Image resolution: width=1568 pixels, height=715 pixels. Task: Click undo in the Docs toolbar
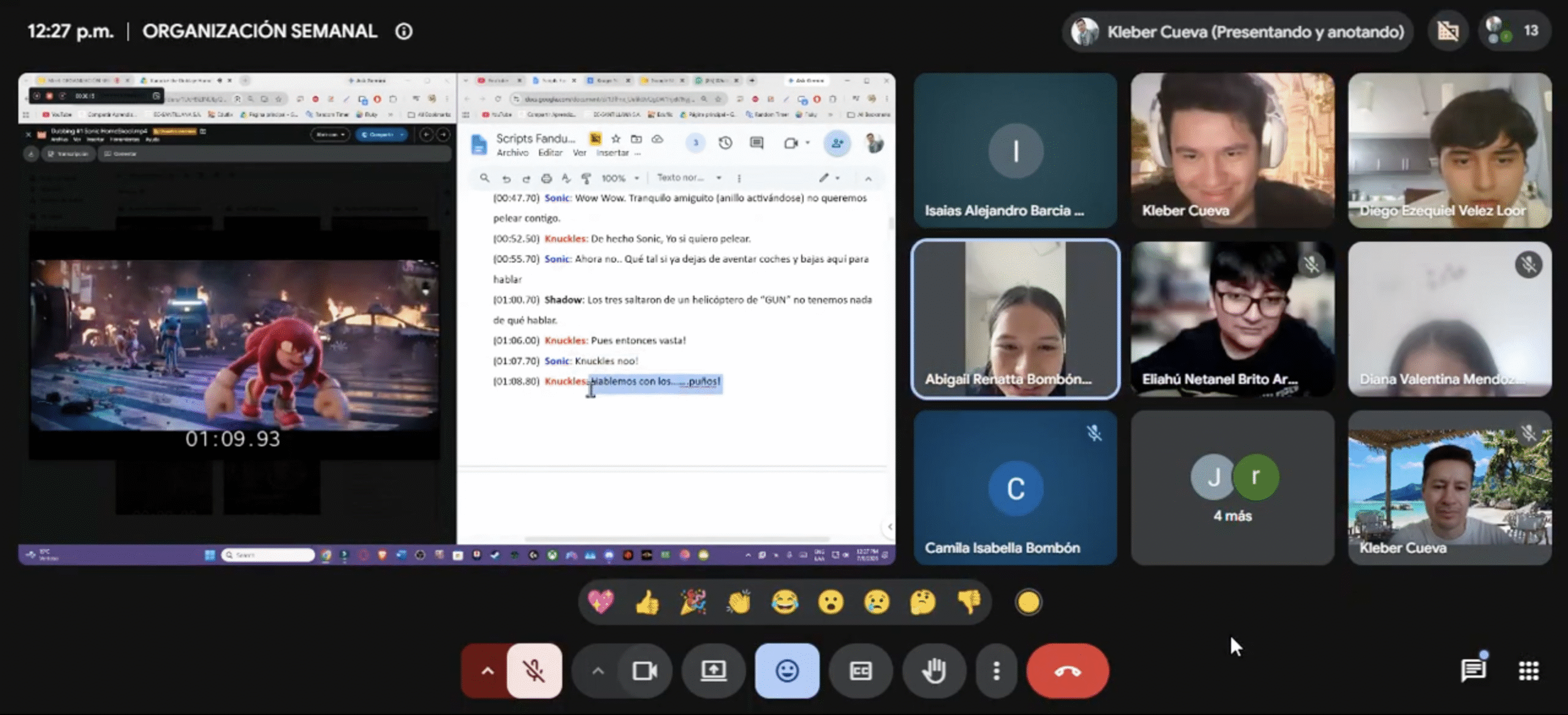[506, 178]
